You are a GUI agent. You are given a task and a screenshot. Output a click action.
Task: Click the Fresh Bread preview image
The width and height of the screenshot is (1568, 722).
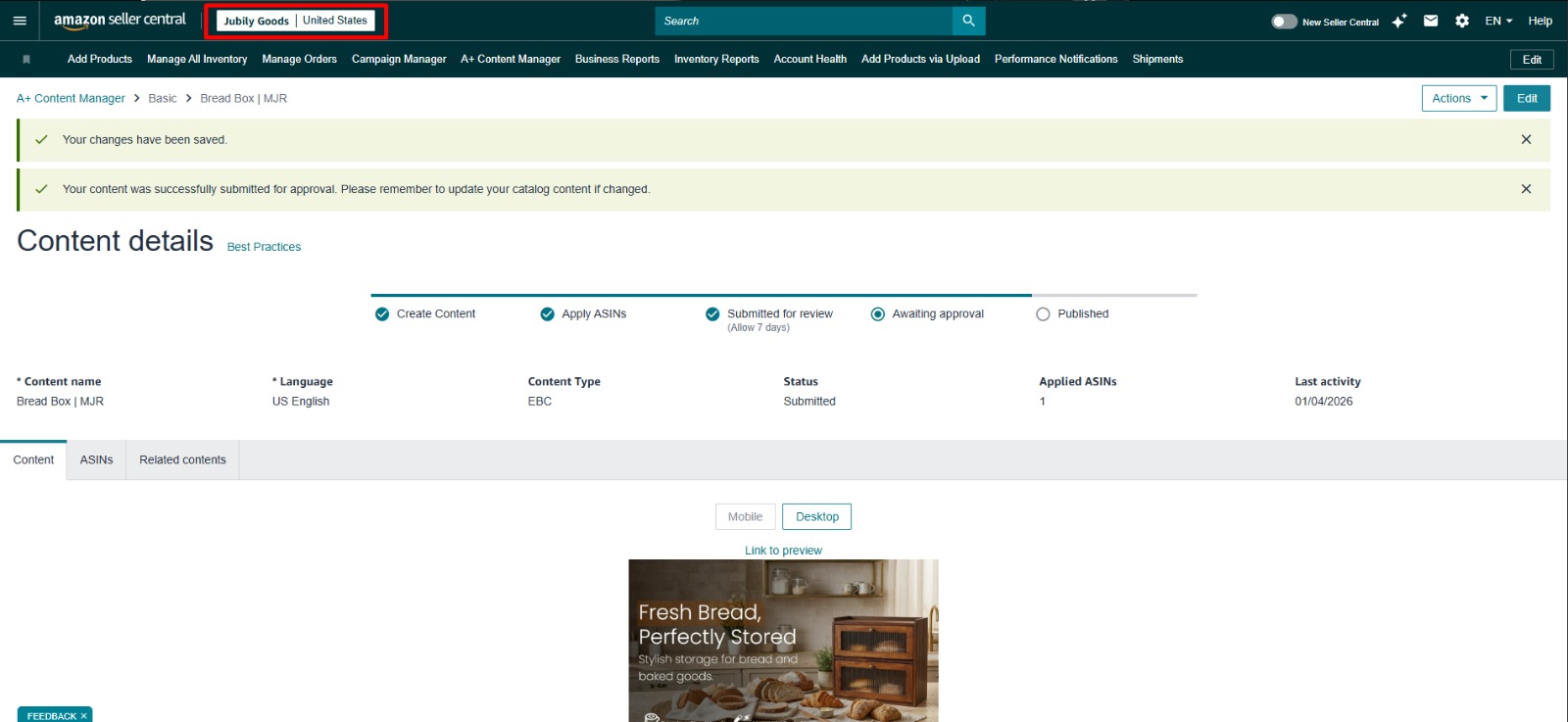pyautogui.click(x=783, y=641)
